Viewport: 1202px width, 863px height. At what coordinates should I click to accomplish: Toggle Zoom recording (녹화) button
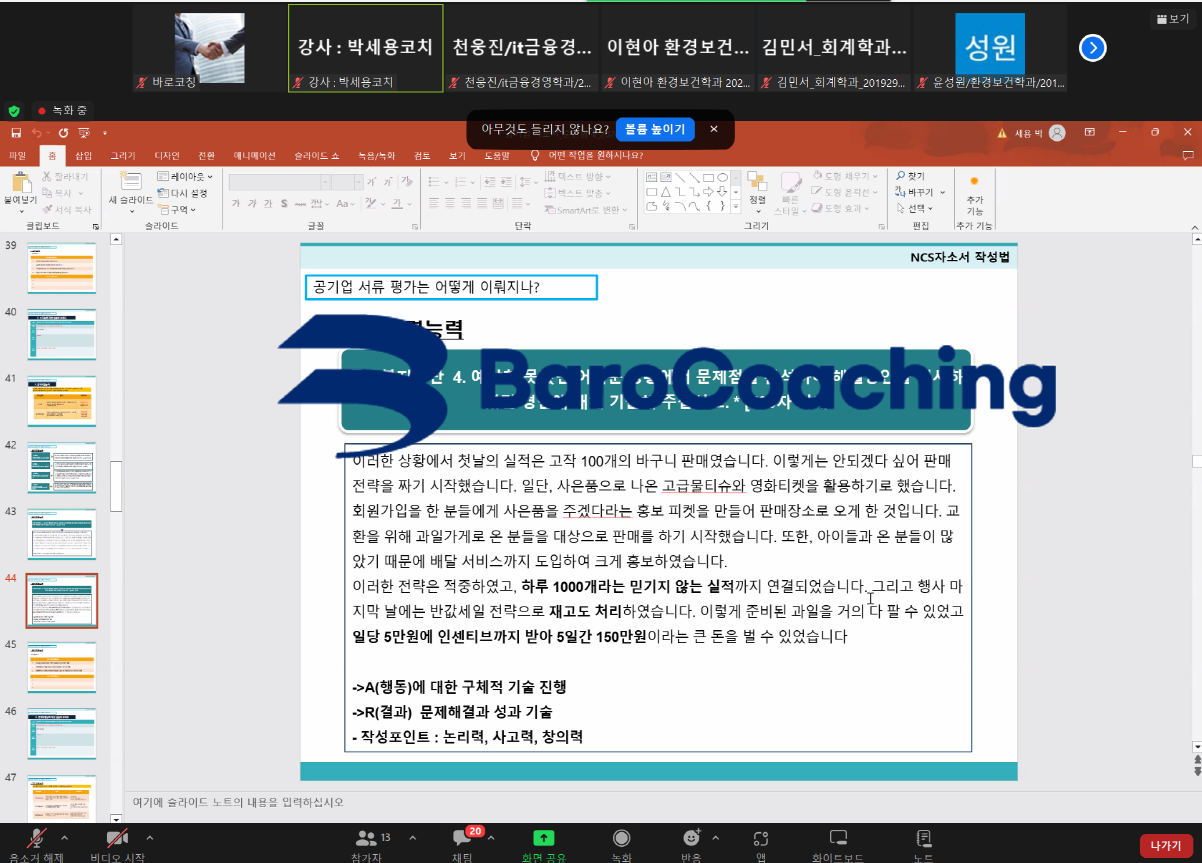[621, 840]
